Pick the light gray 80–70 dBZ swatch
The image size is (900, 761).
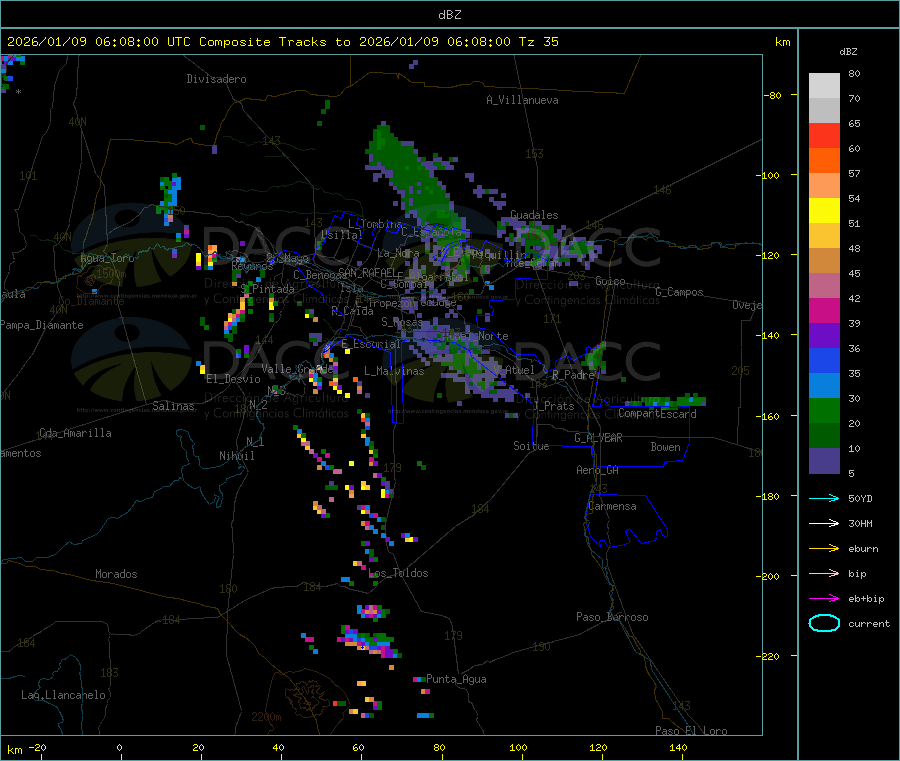coord(824,86)
